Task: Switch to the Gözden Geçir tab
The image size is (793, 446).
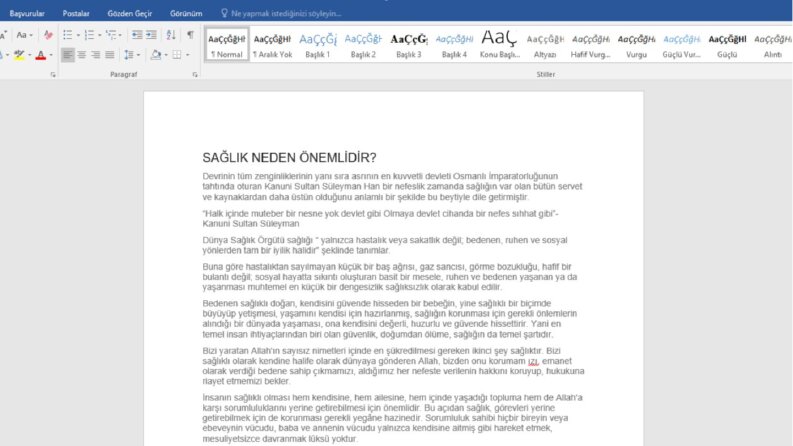Action: tap(129, 14)
